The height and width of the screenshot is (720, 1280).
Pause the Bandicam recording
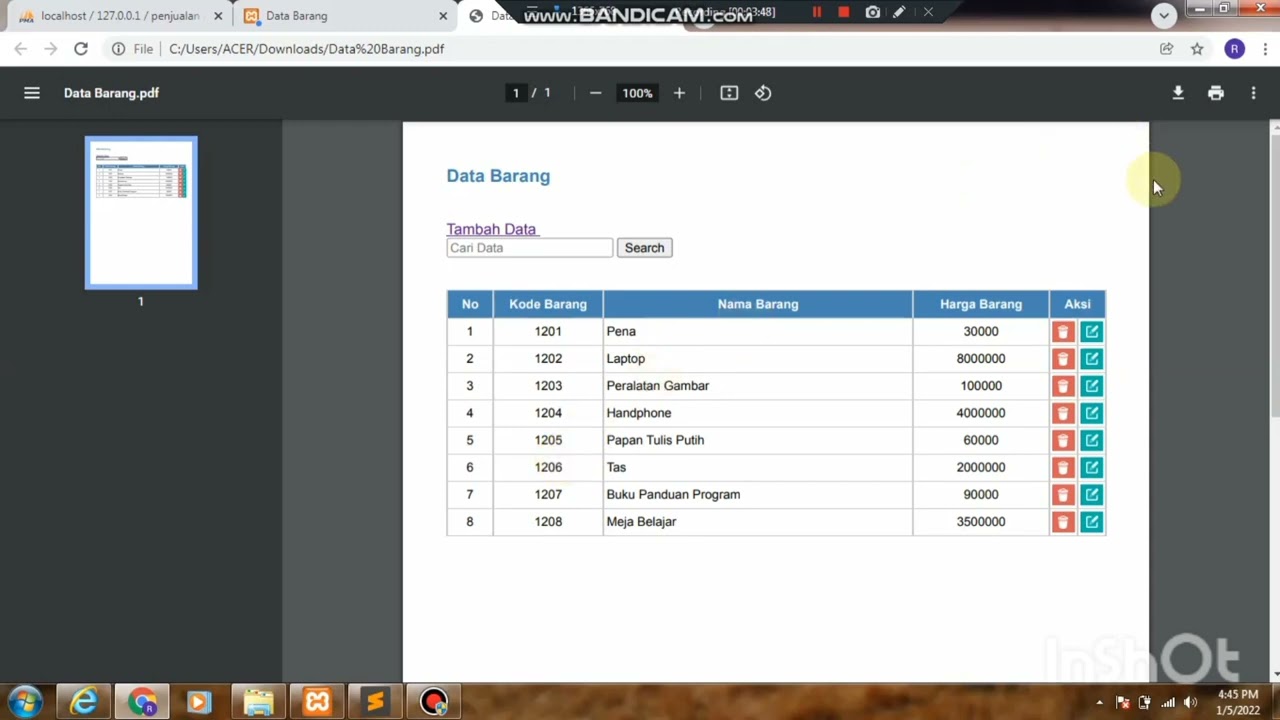pyautogui.click(x=816, y=12)
